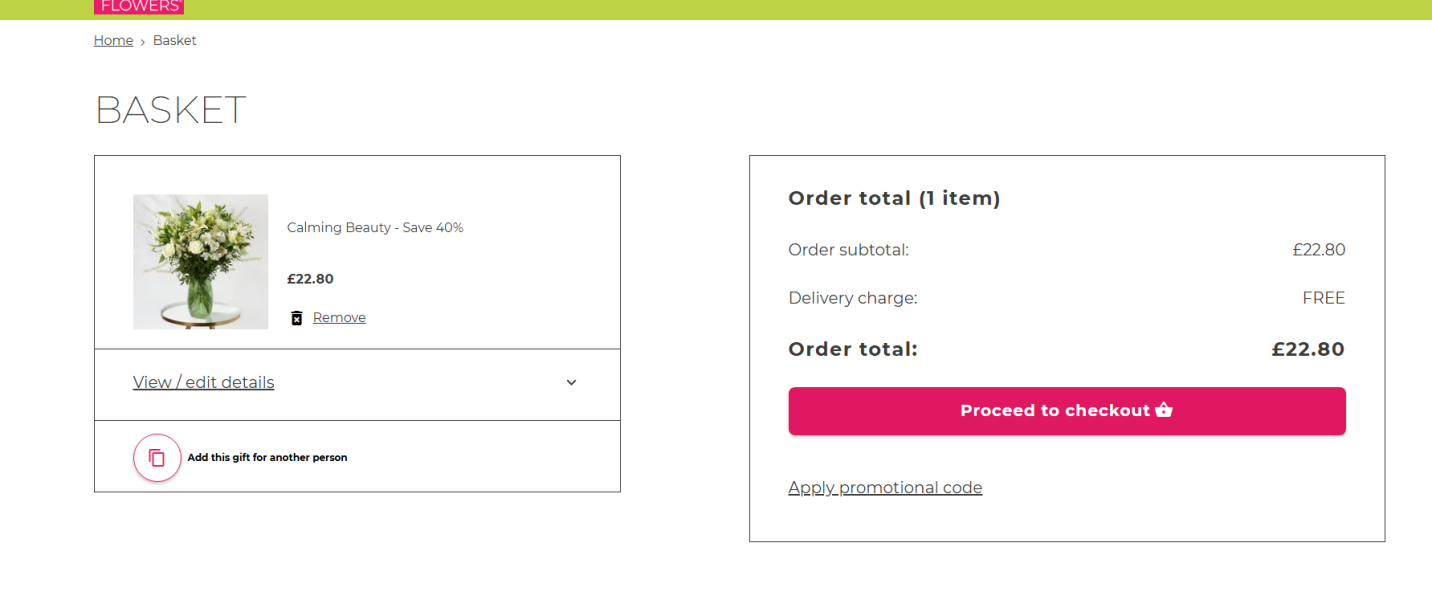Open the View / edit details link
Image resolution: width=1432 pixels, height=600 pixels.
pyautogui.click(x=203, y=383)
